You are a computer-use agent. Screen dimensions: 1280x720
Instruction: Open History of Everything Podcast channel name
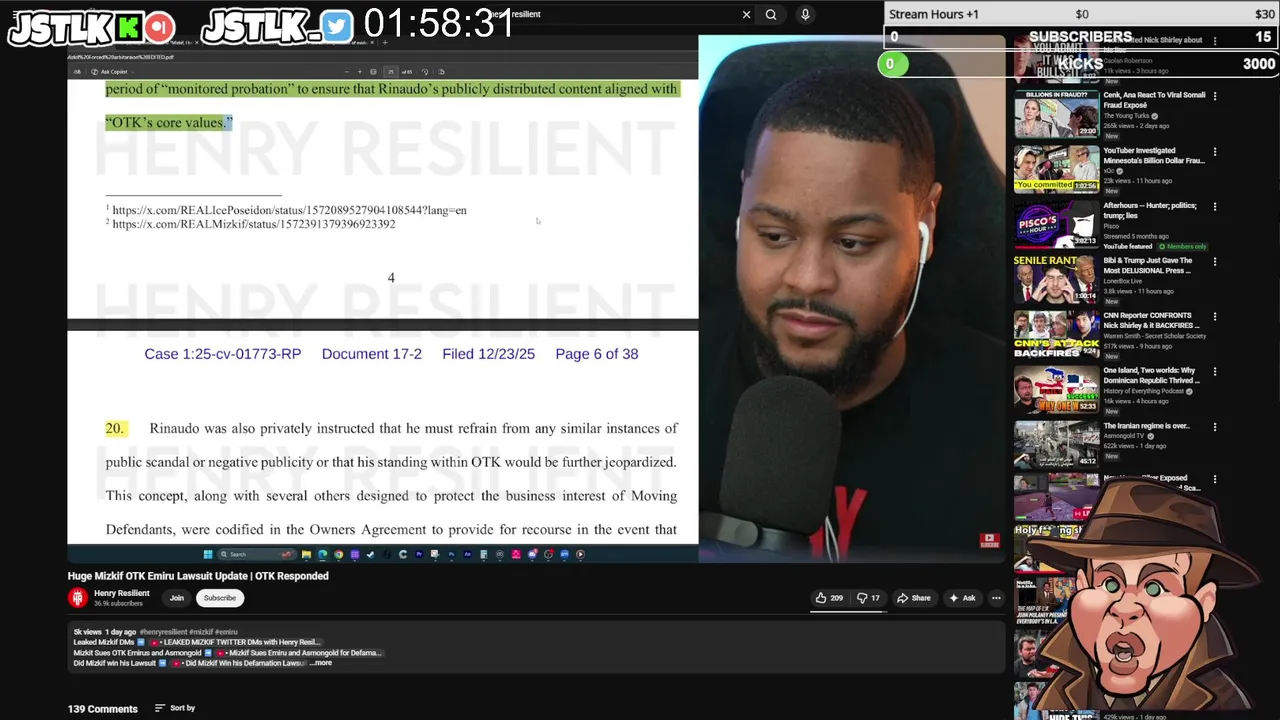click(1144, 391)
